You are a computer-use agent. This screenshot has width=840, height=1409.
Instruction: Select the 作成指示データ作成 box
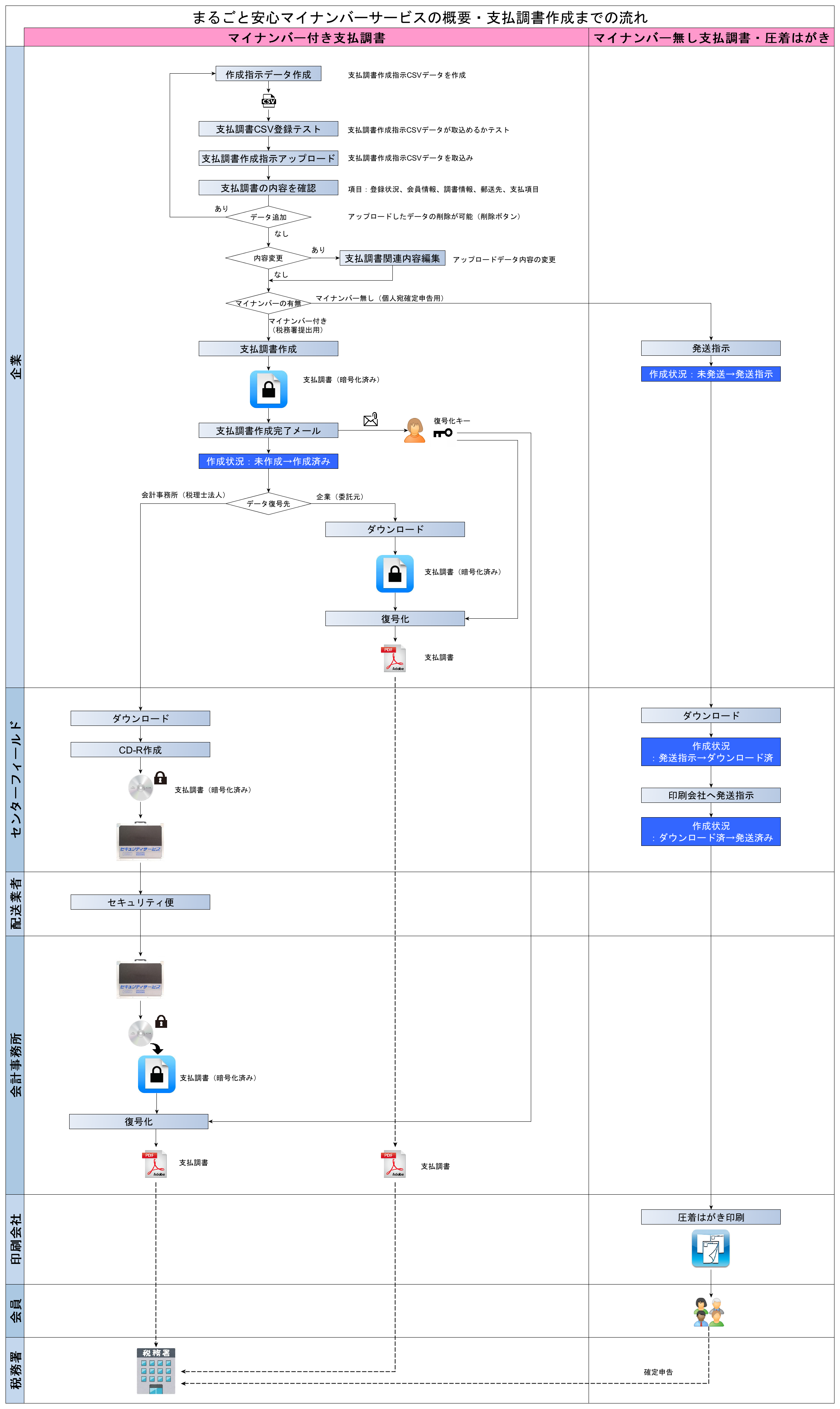(268, 74)
